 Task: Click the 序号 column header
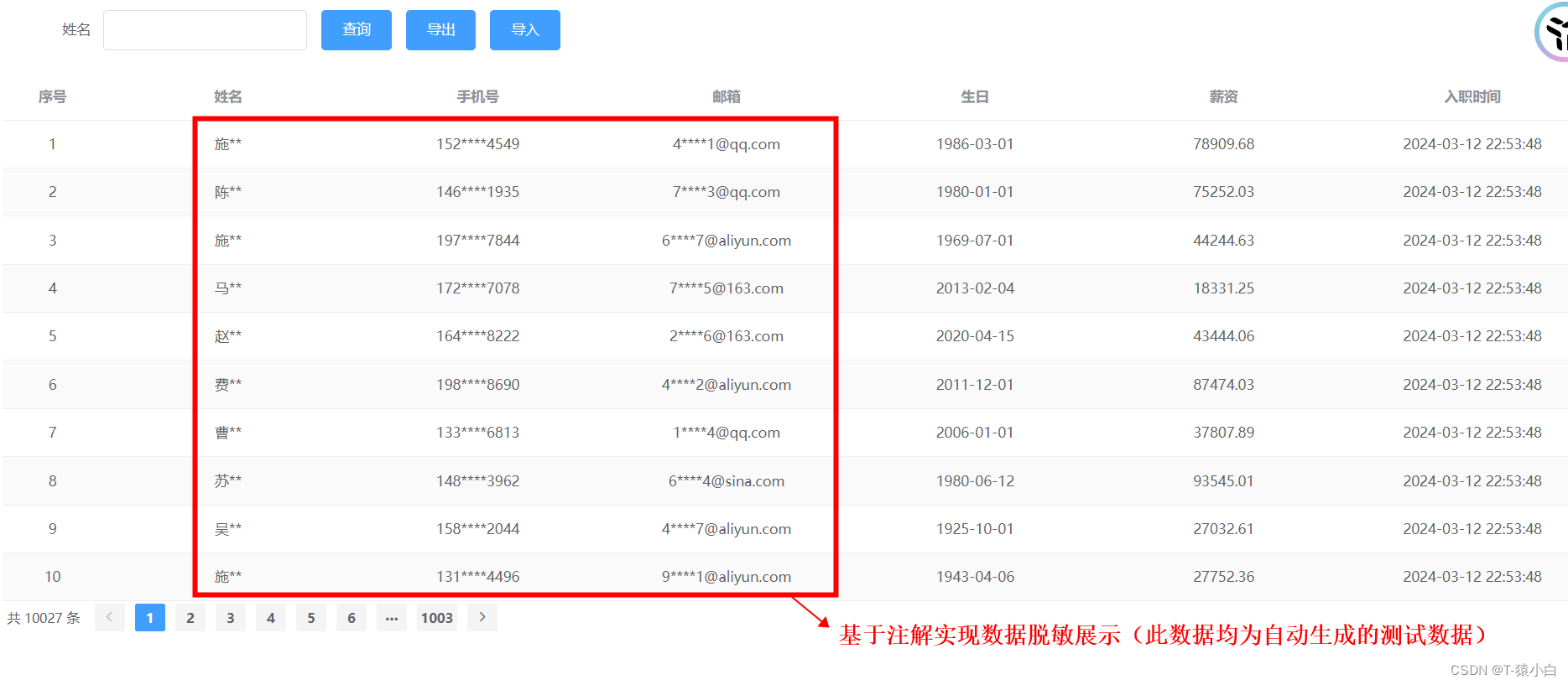pyautogui.click(x=52, y=96)
